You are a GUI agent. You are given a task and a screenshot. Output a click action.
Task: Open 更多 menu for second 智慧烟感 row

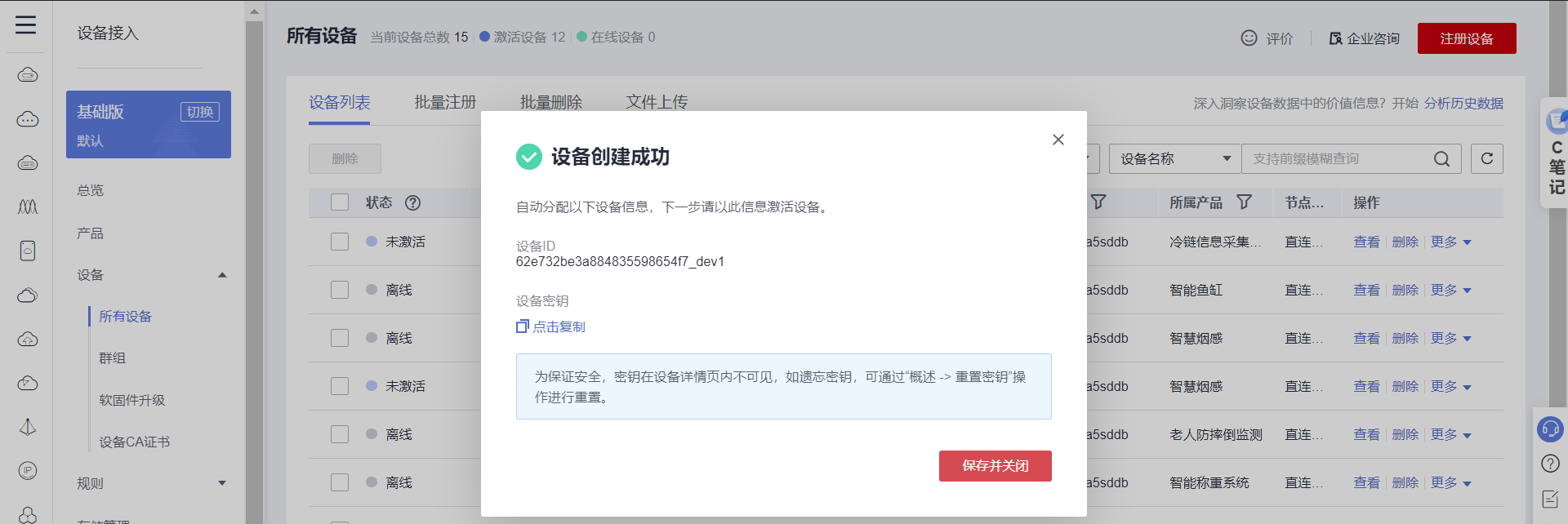[x=1451, y=387]
